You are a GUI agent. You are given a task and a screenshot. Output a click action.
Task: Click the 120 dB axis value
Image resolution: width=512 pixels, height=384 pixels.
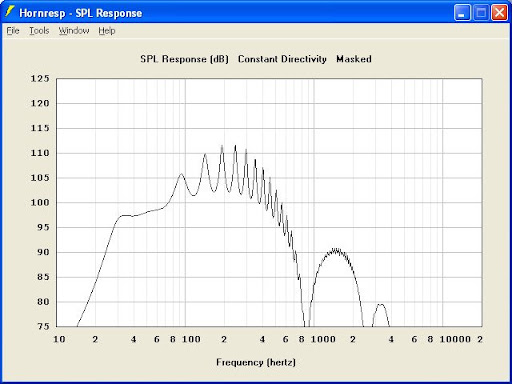click(x=40, y=103)
